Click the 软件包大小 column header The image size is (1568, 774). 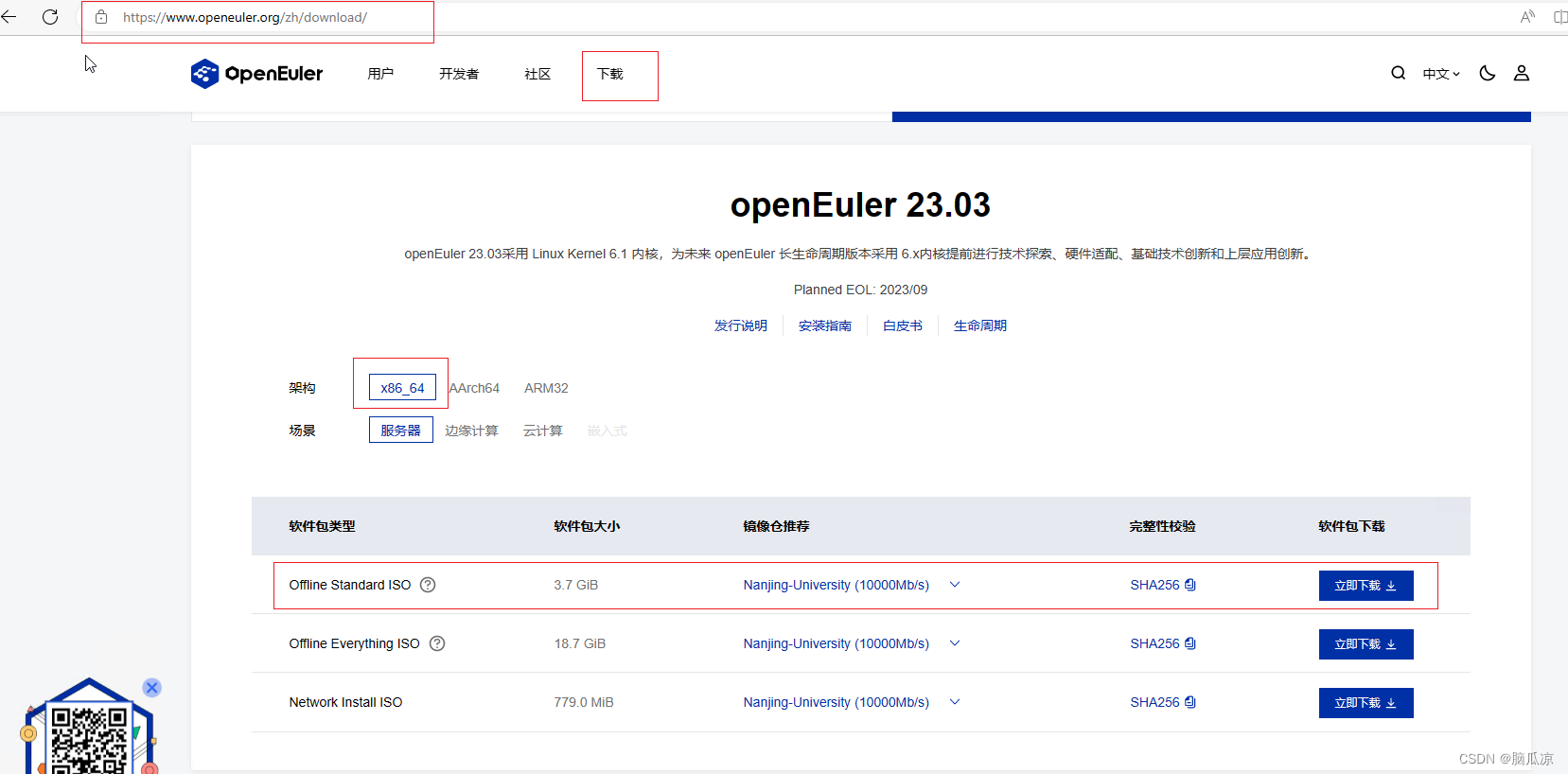(x=587, y=526)
